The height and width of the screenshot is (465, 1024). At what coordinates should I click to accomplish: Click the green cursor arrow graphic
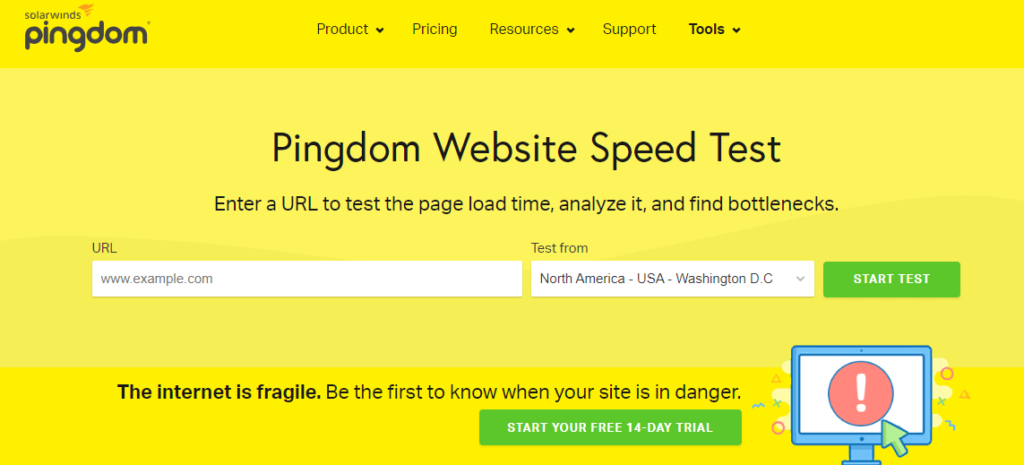tap(894, 437)
